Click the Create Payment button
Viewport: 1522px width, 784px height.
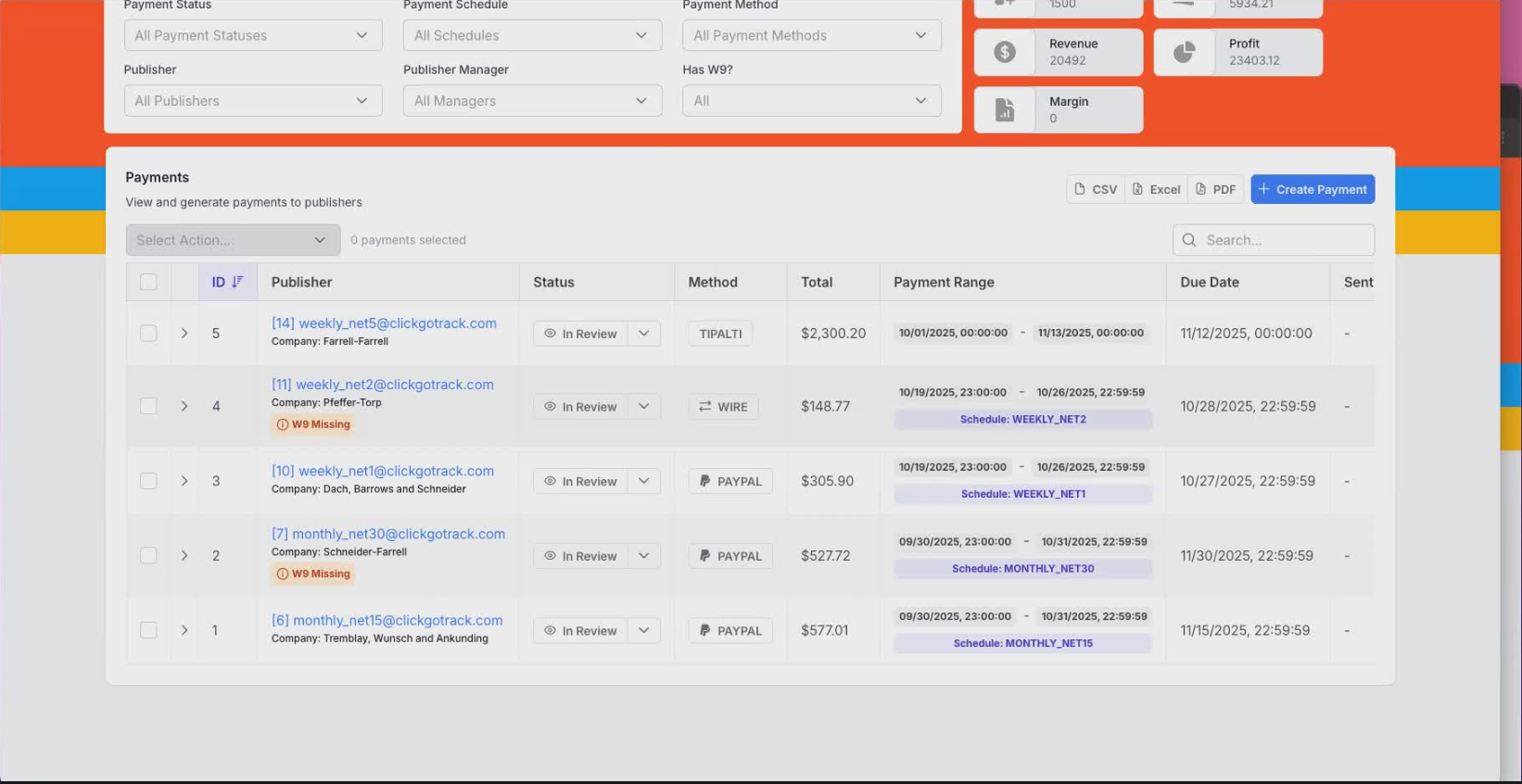coord(1312,189)
